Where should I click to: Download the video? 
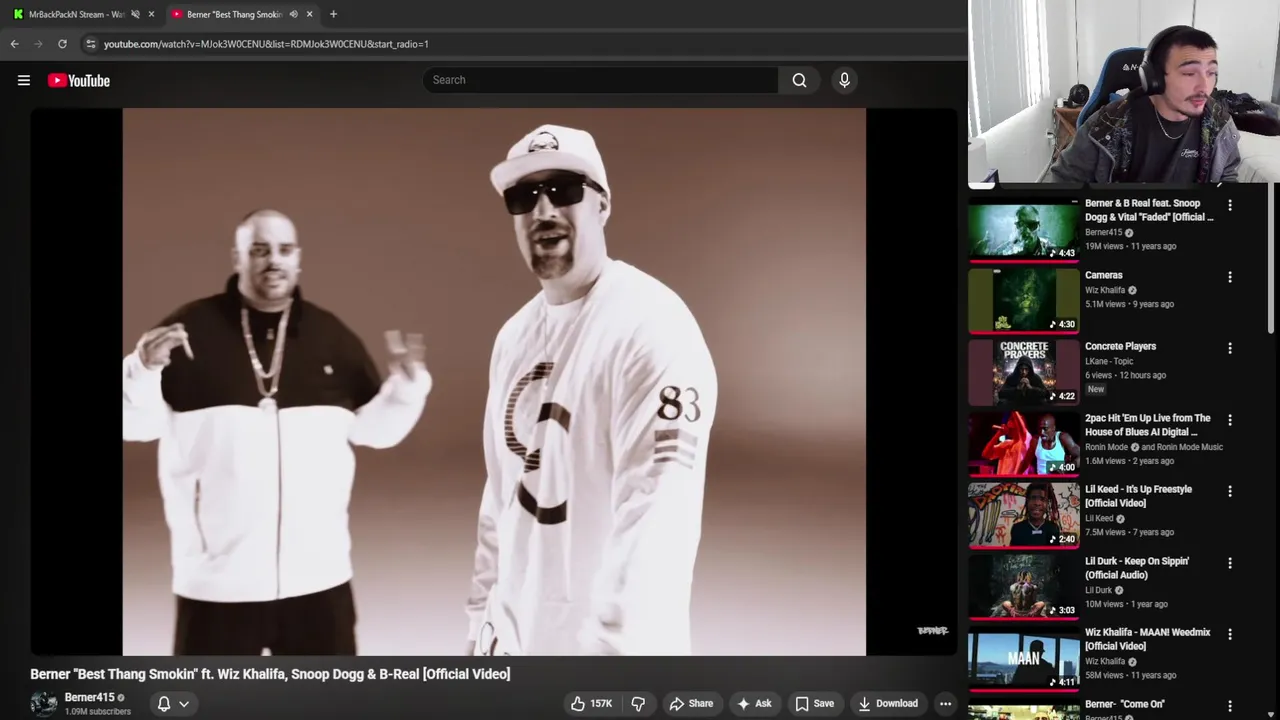tap(887, 704)
